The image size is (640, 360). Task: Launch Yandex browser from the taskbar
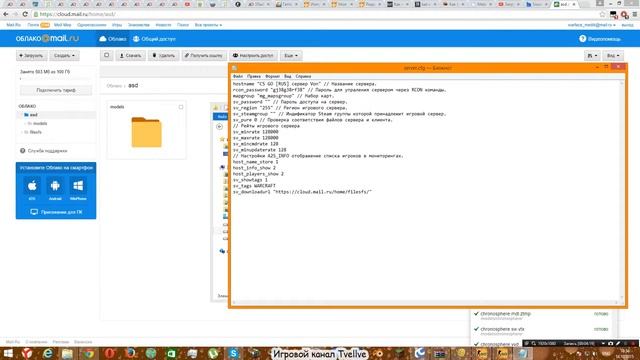coord(27,353)
